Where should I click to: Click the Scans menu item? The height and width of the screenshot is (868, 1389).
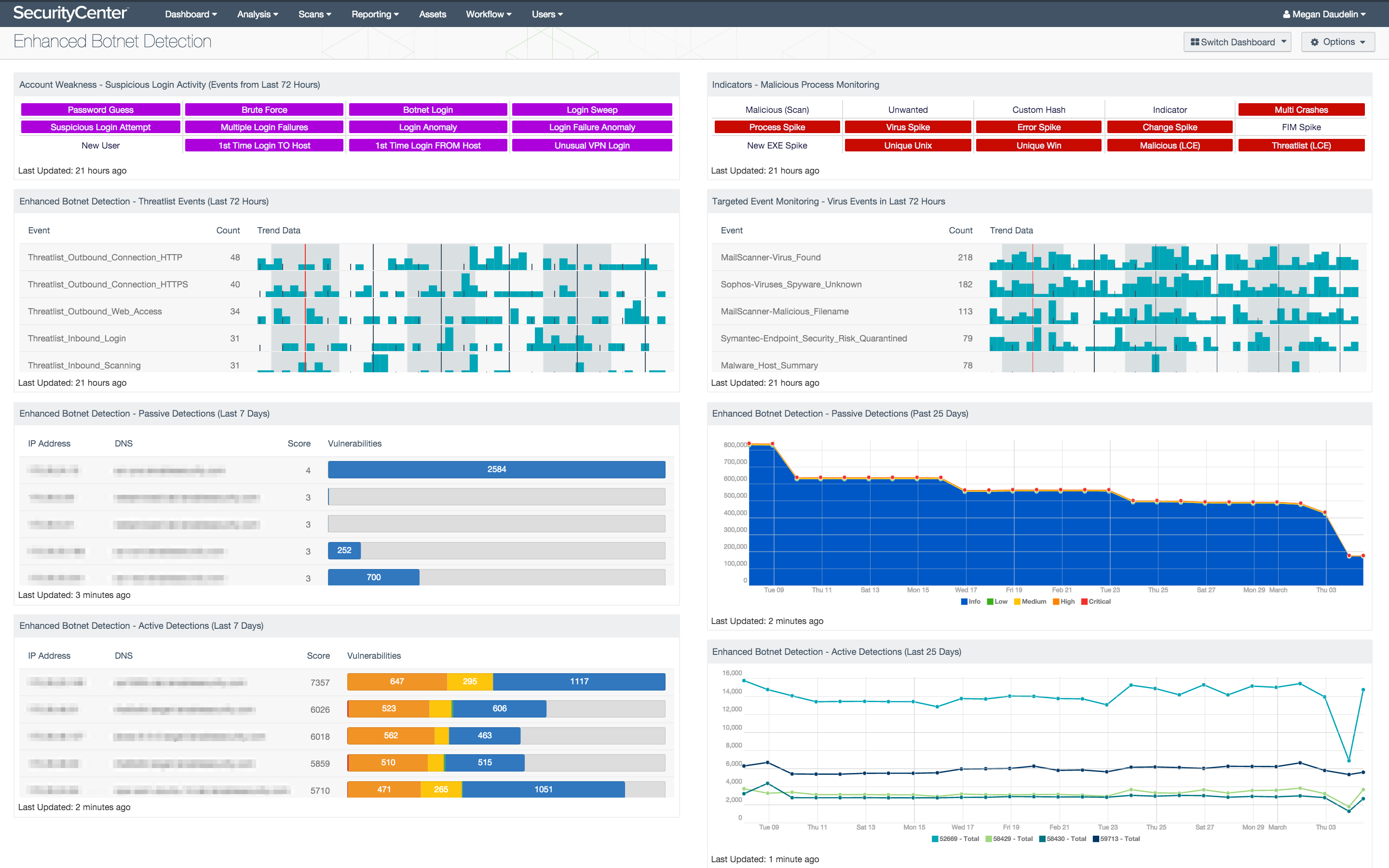[x=315, y=14]
